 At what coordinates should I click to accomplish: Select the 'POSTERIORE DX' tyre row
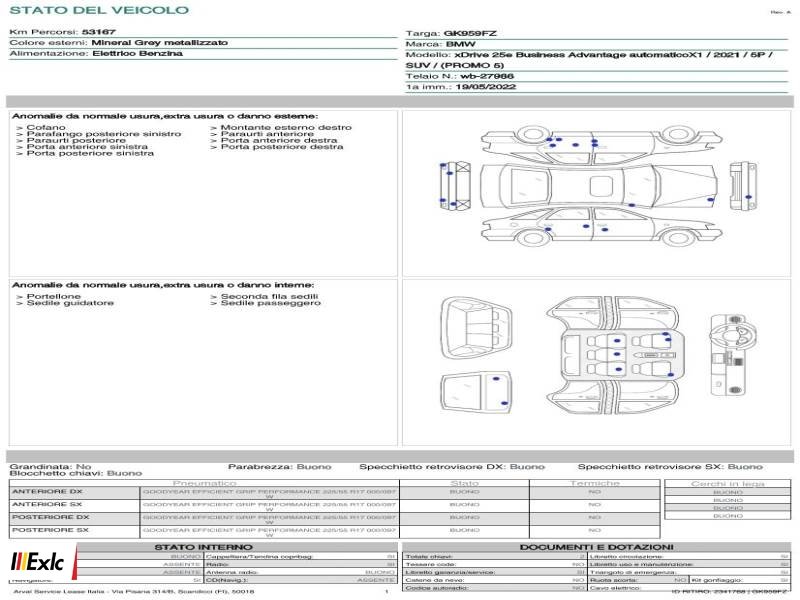pyautogui.click(x=334, y=518)
